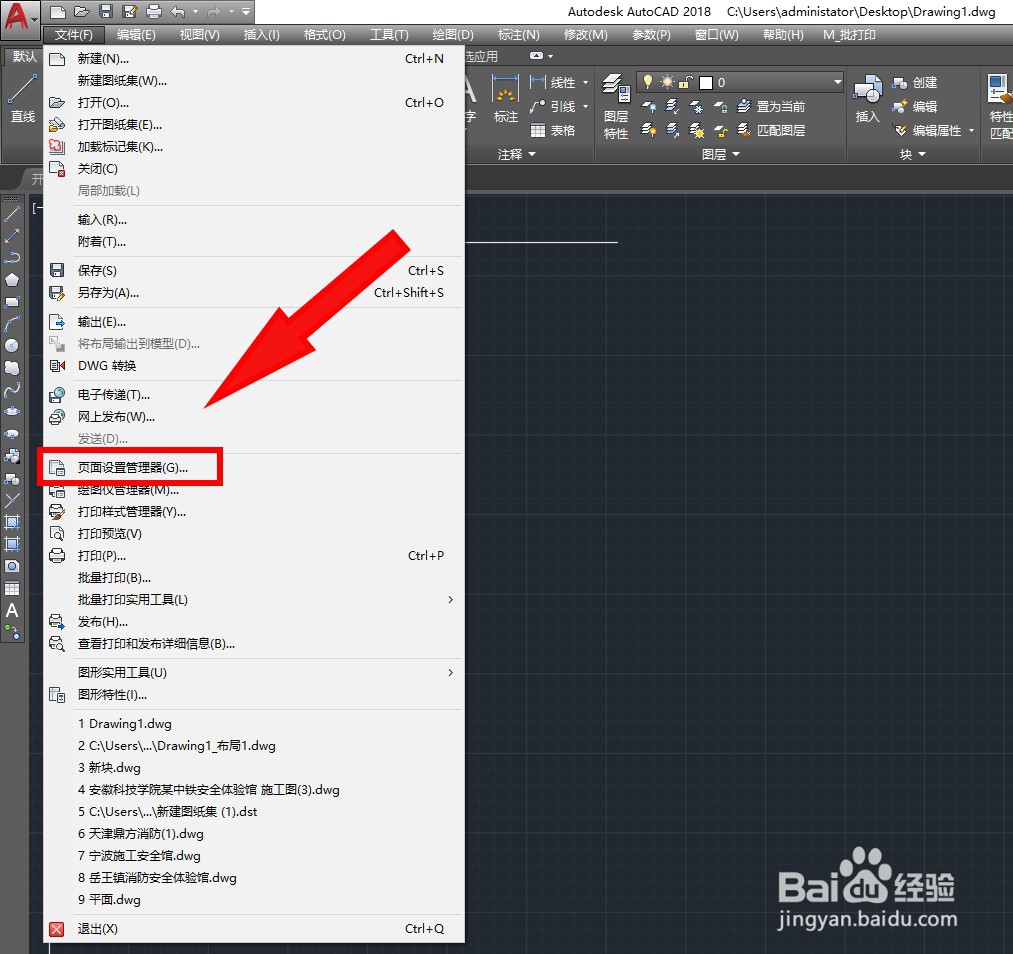This screenshot has height=954, width=1013.
Task: Expand the Annotation (注释) panel
Action: click(517, 154)
